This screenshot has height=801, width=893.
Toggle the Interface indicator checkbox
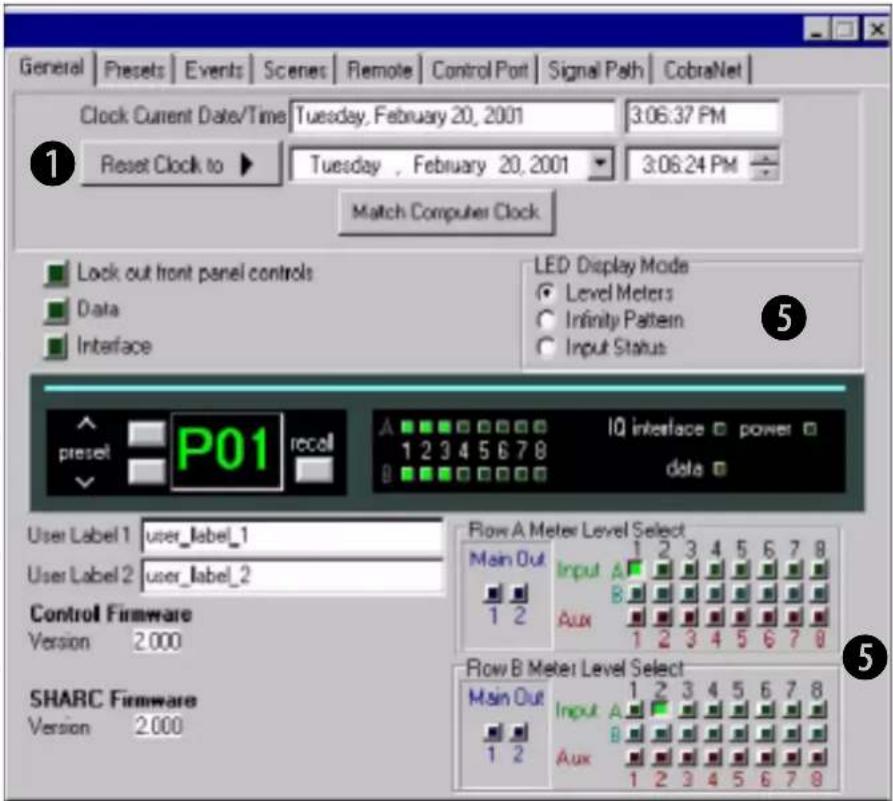point(56,346)
